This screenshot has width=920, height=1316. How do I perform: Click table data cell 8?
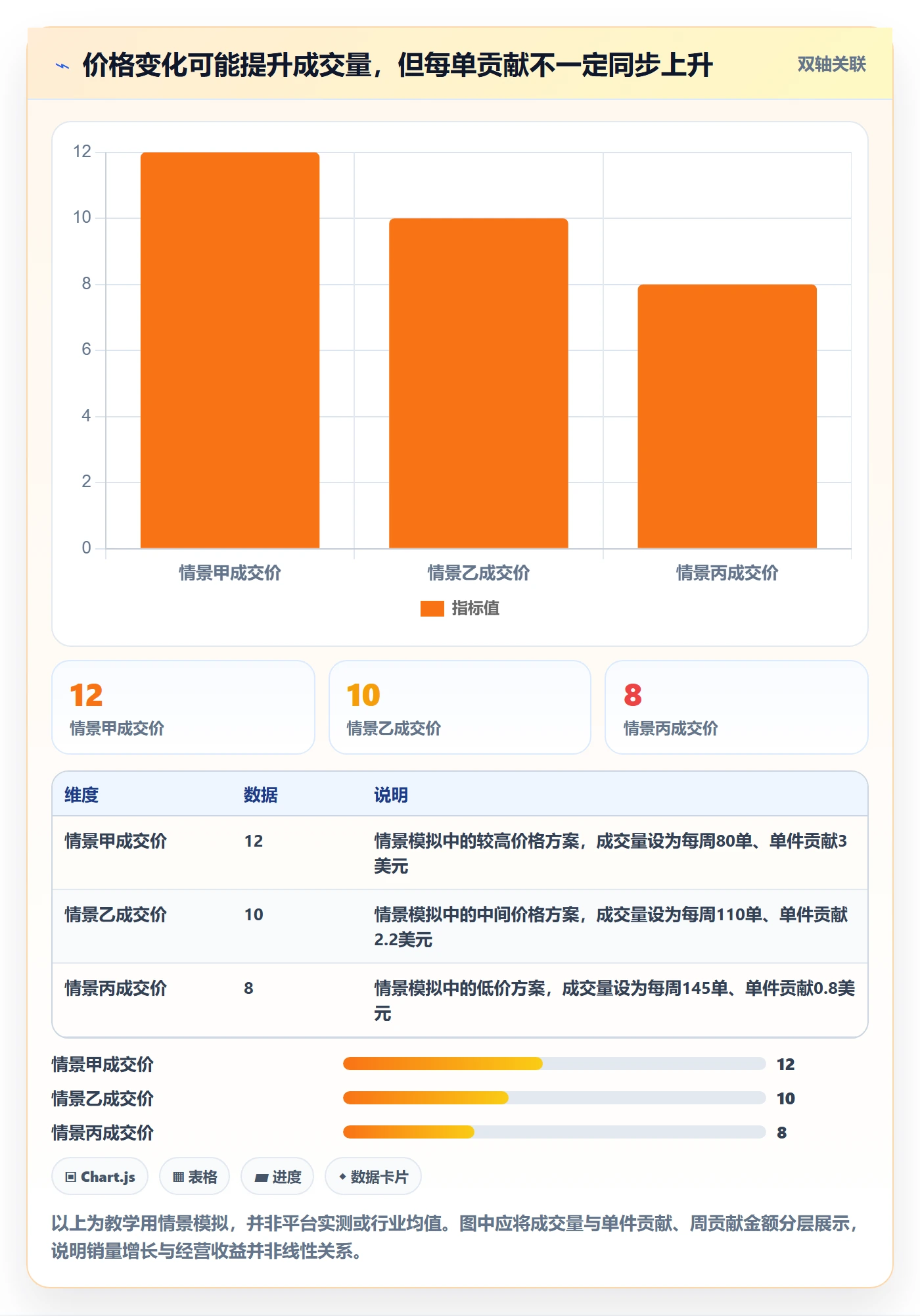[248, 988]
